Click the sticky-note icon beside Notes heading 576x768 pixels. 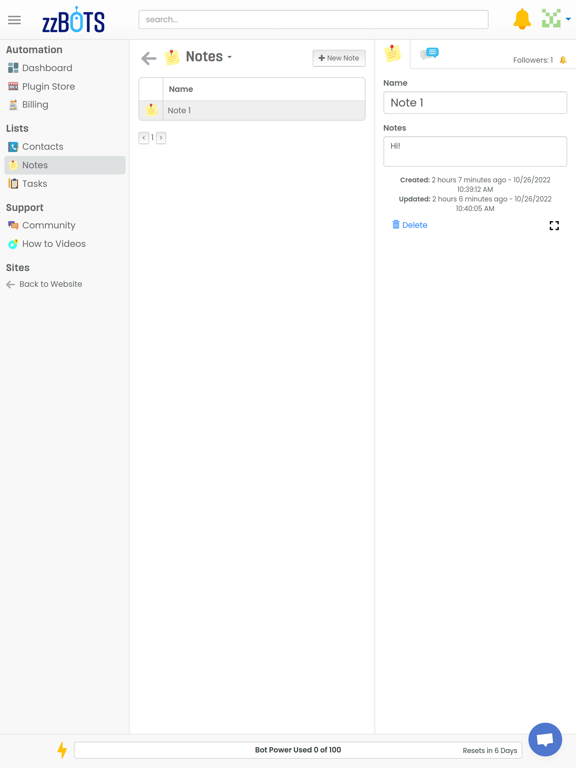coord(171,57)
